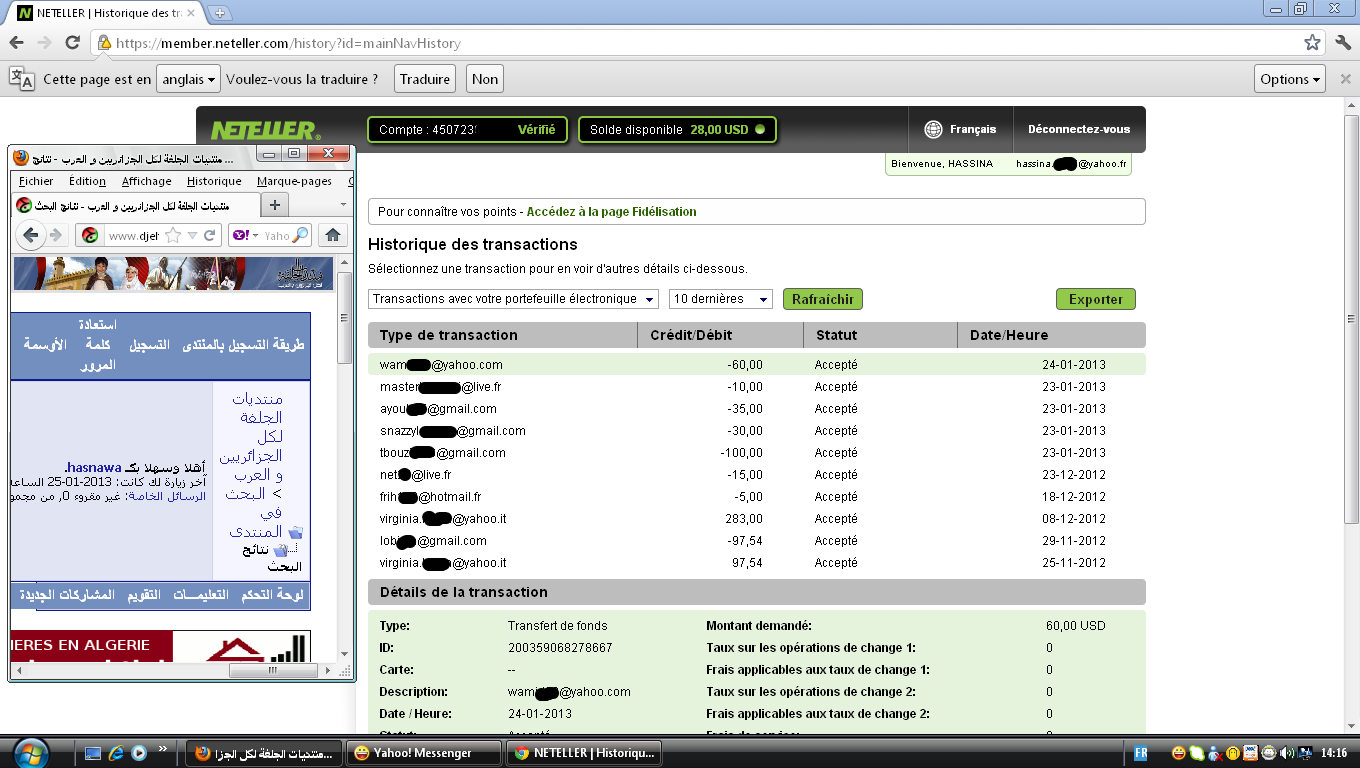Launch Internet Explorer from quick launch
Image resolution: width=1360 pixels, height=768 pixels.
[x=116, y=753]
